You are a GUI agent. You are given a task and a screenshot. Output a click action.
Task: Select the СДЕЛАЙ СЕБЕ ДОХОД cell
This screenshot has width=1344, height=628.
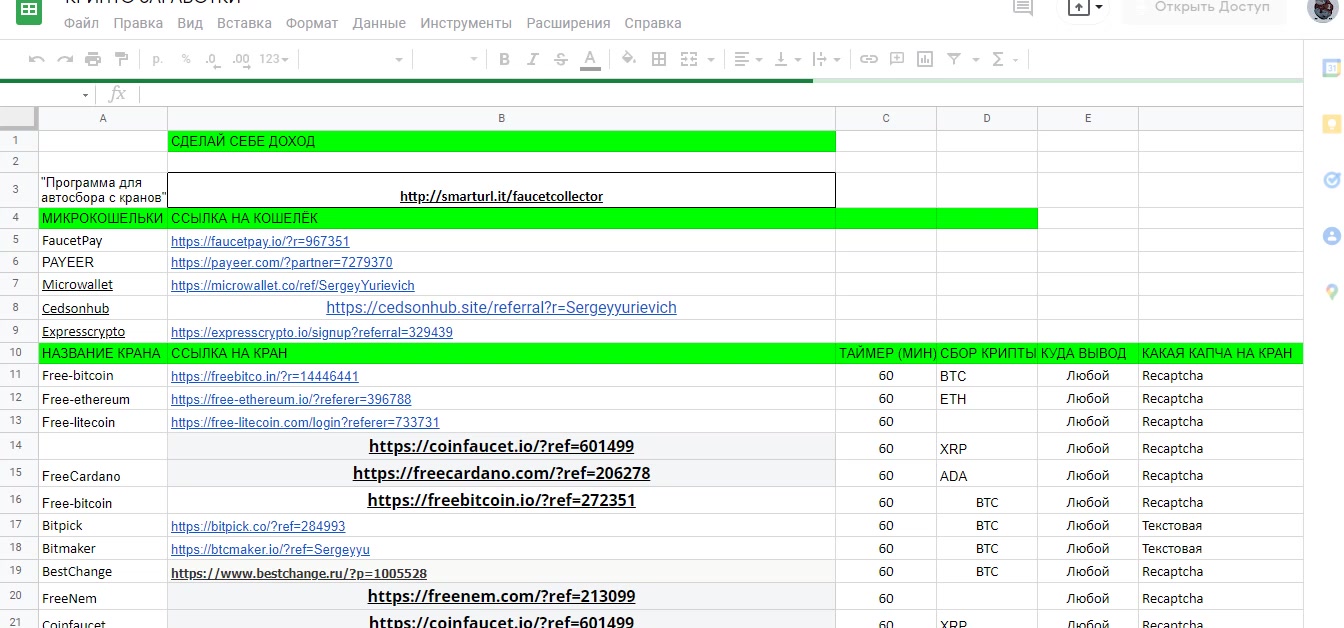point(501,141)
